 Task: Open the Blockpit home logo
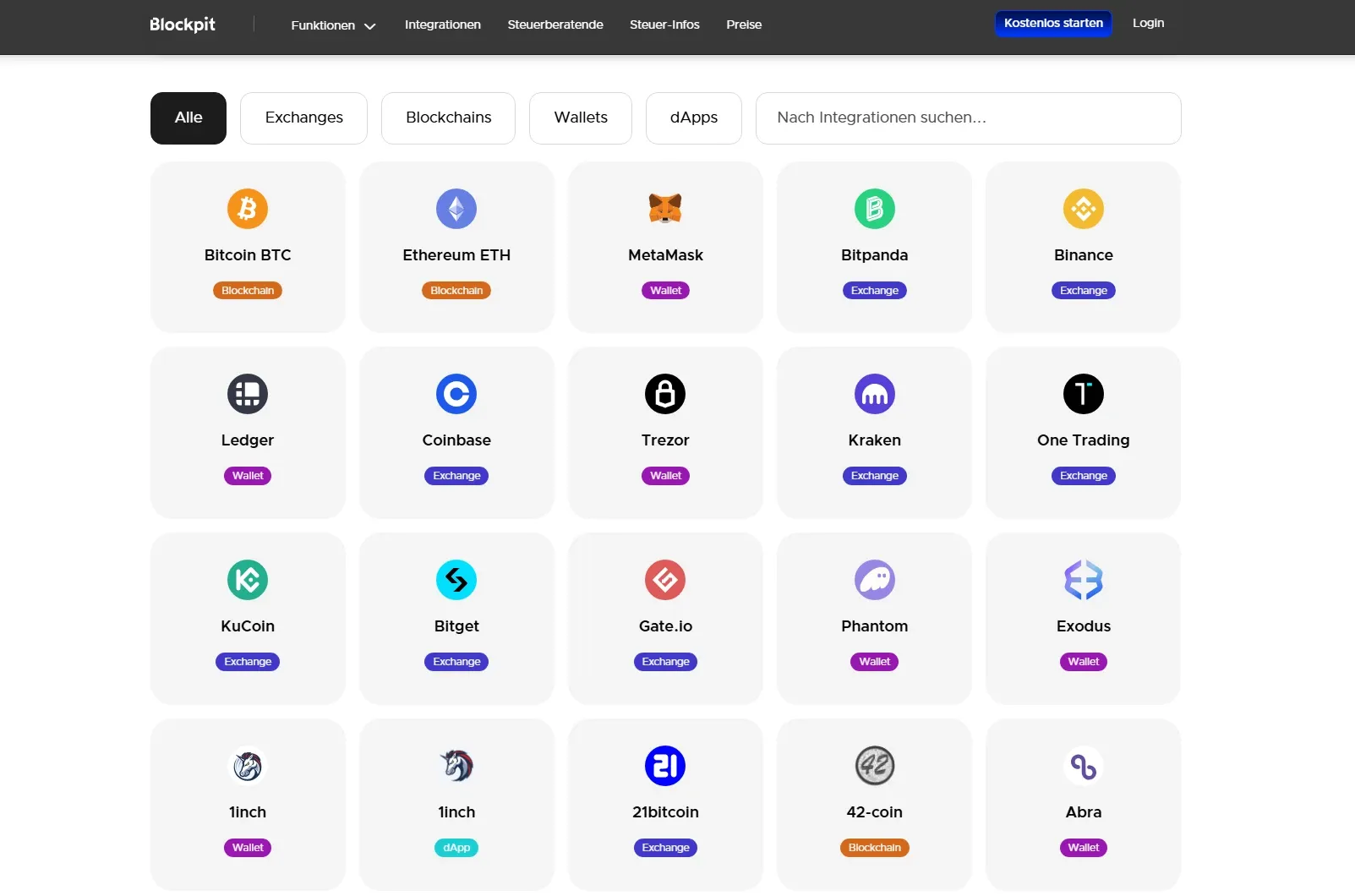(x=183, y=25)
